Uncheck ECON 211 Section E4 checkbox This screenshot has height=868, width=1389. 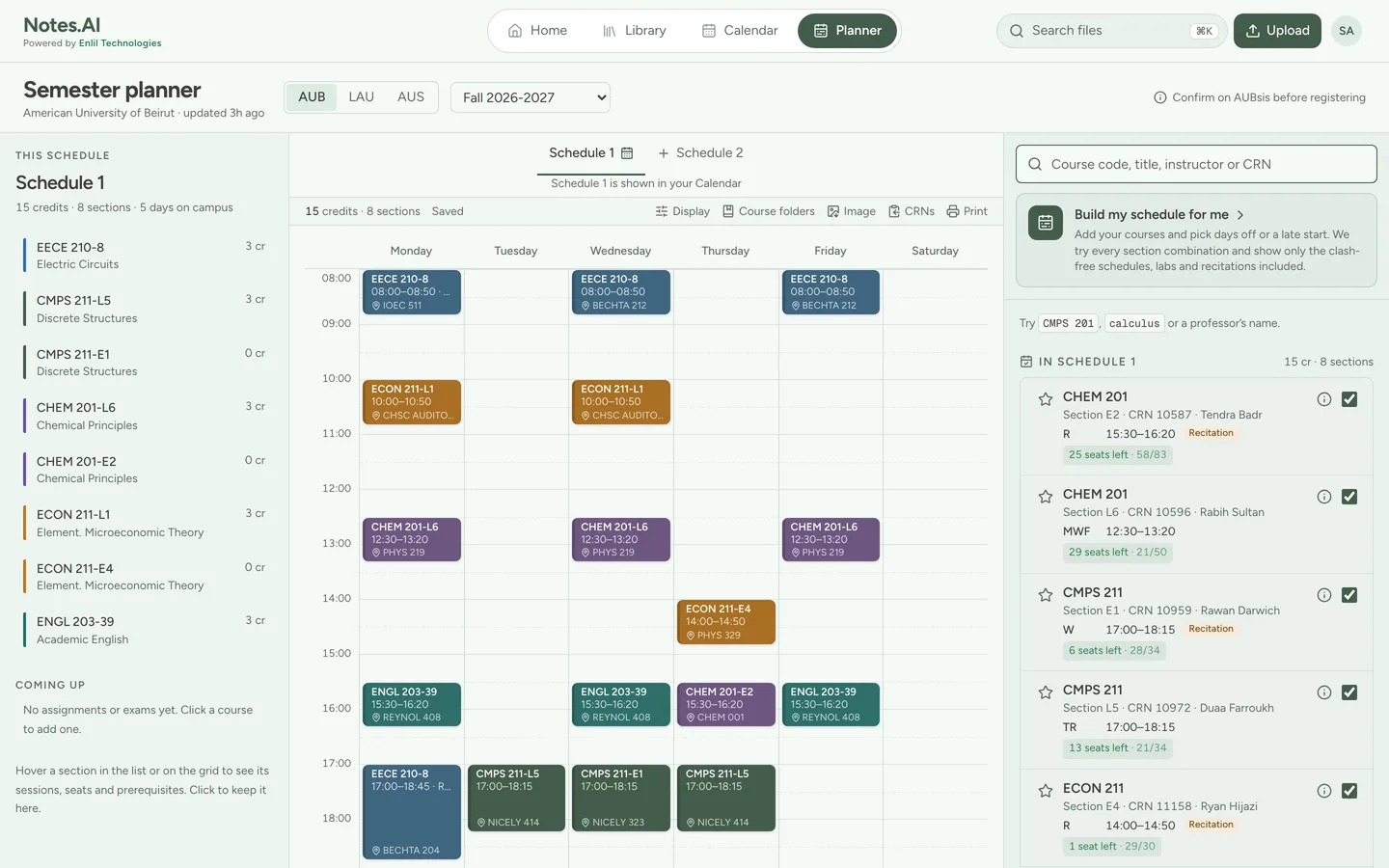click(x=1349, y=791)
